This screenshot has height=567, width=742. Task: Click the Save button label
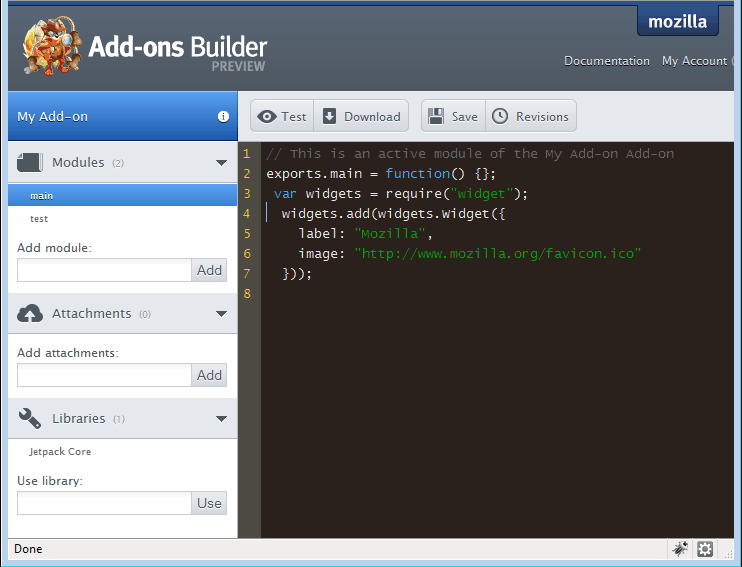click(x=464, y=116)
